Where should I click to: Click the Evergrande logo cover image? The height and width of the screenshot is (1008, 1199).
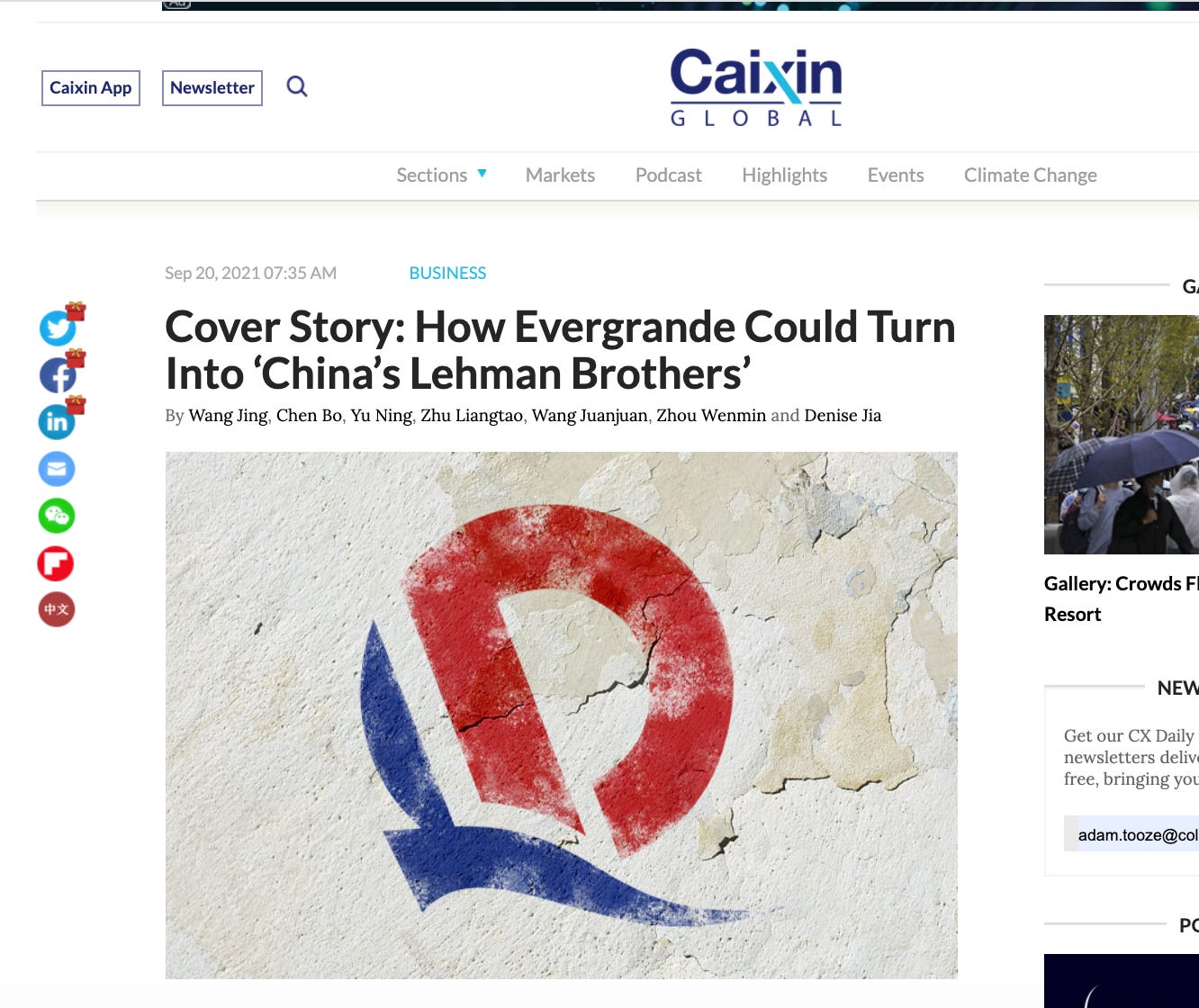562,715
